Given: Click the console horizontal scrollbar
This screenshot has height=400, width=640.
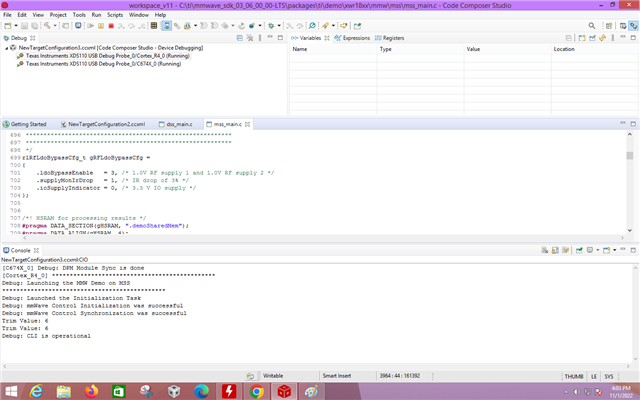Looking at the screenshot, I should (x=316, y=366).
